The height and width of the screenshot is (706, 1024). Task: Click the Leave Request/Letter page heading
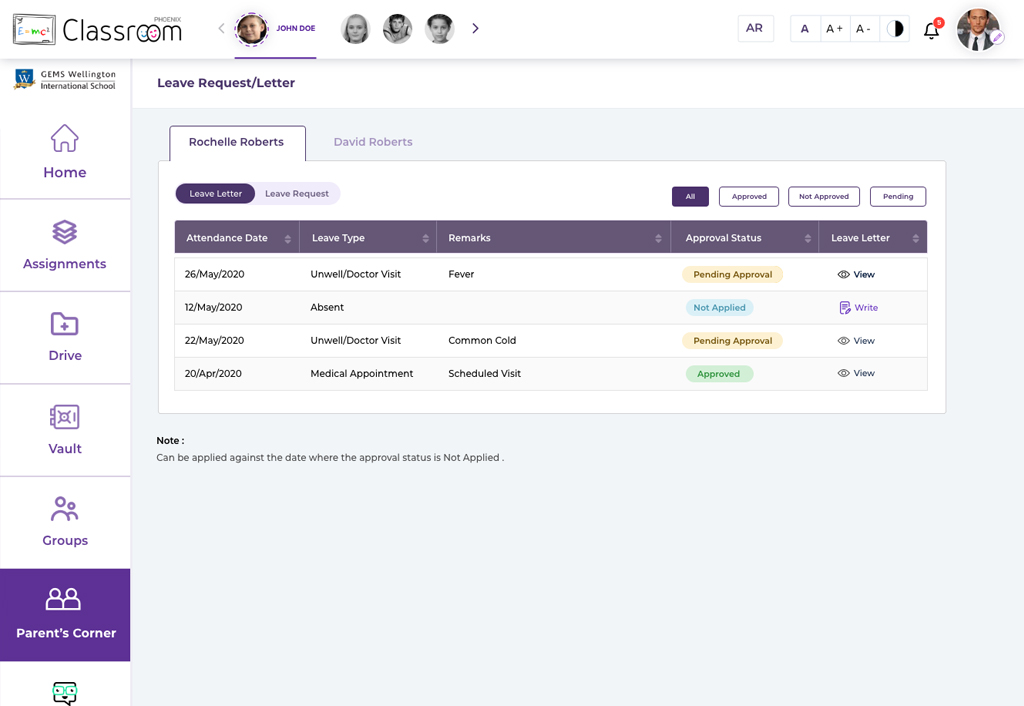pyautogui.click(x=226, y=83)
